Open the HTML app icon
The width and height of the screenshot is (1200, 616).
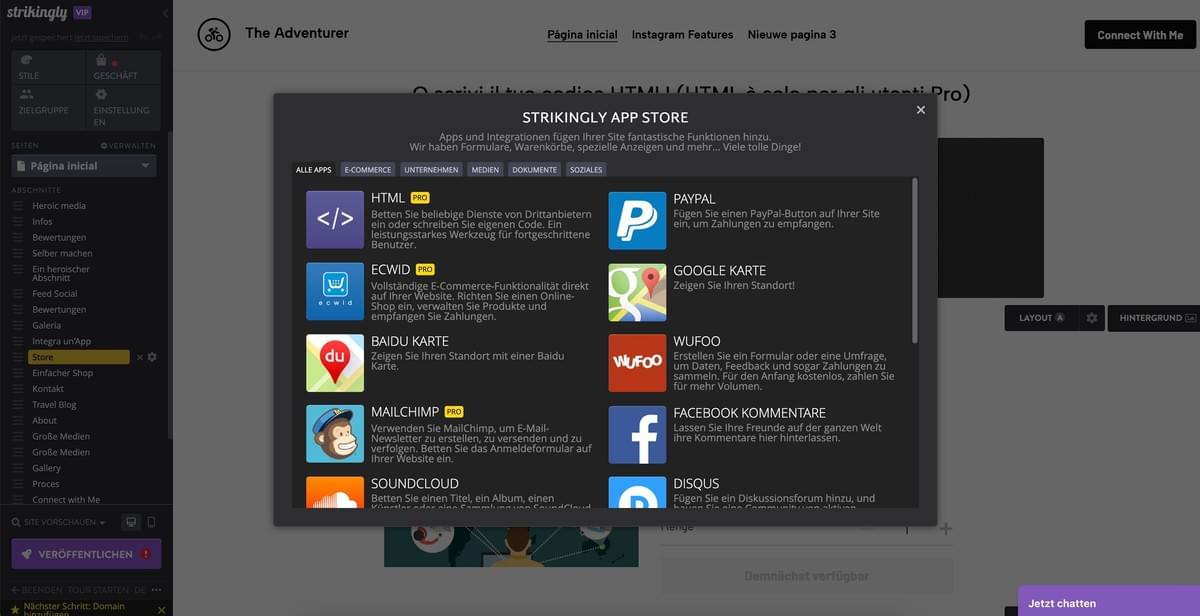(335, 219)
